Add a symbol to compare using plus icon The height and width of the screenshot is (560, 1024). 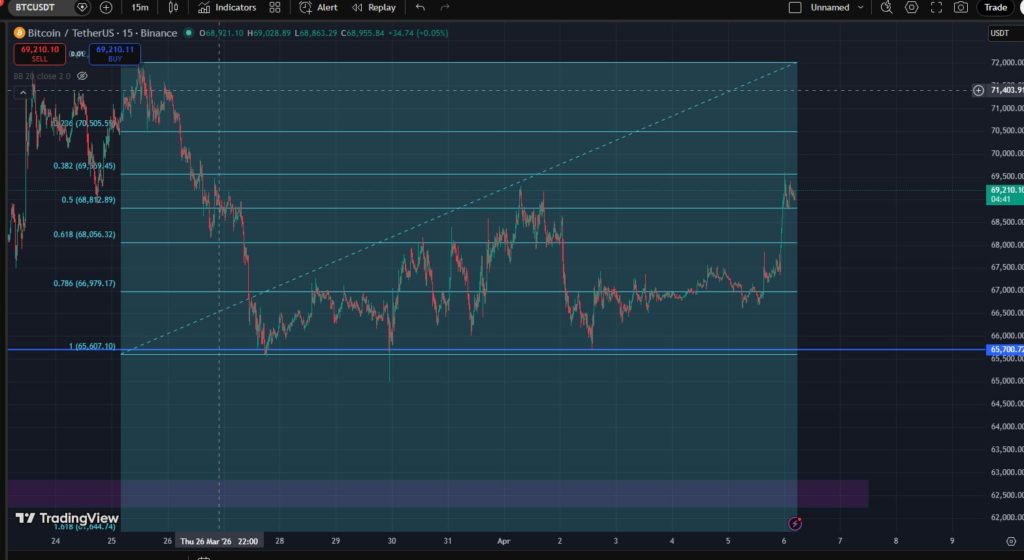[106, 7]
